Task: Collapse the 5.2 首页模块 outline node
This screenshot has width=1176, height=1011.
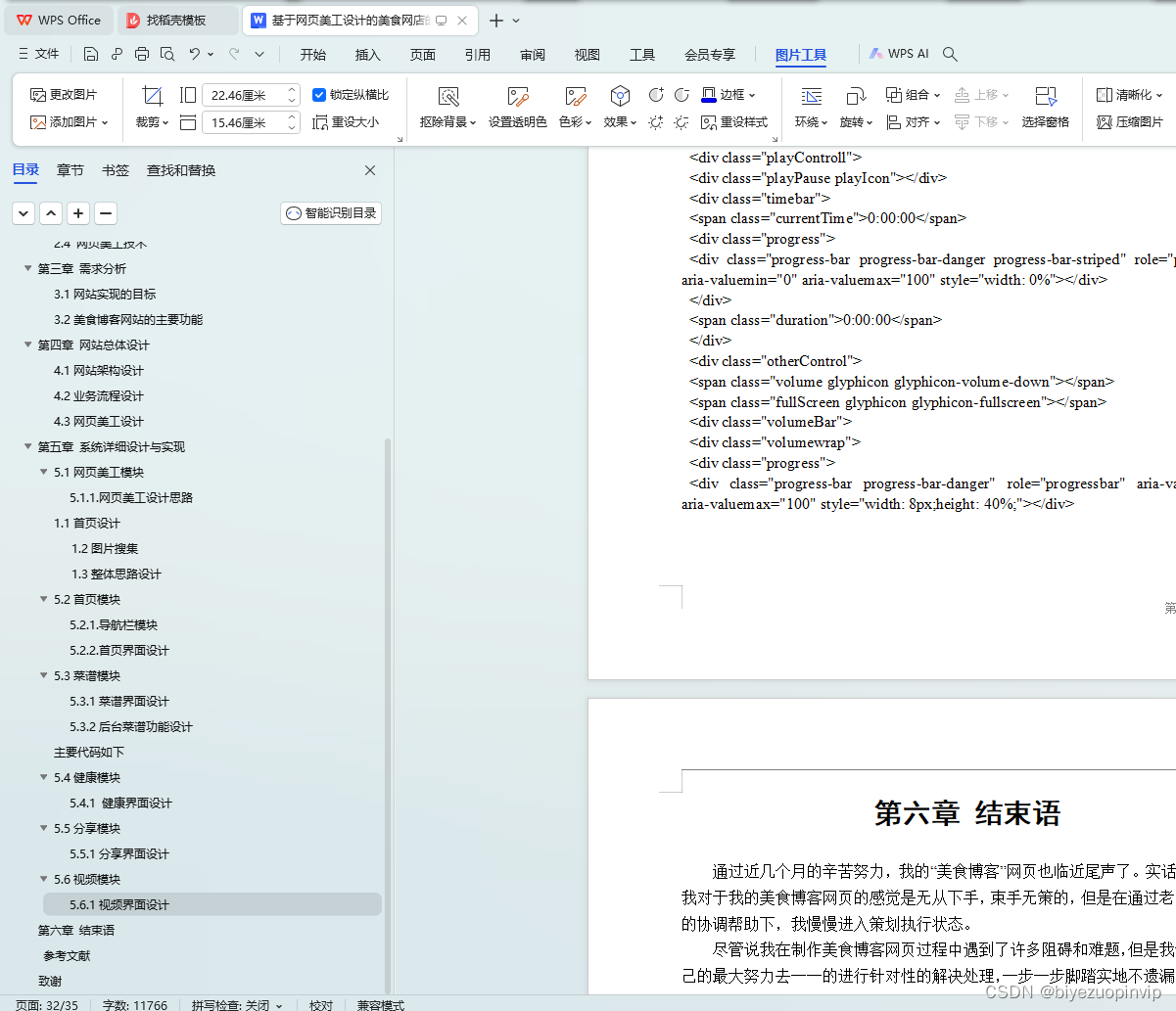Action: (x=43, y=600)
